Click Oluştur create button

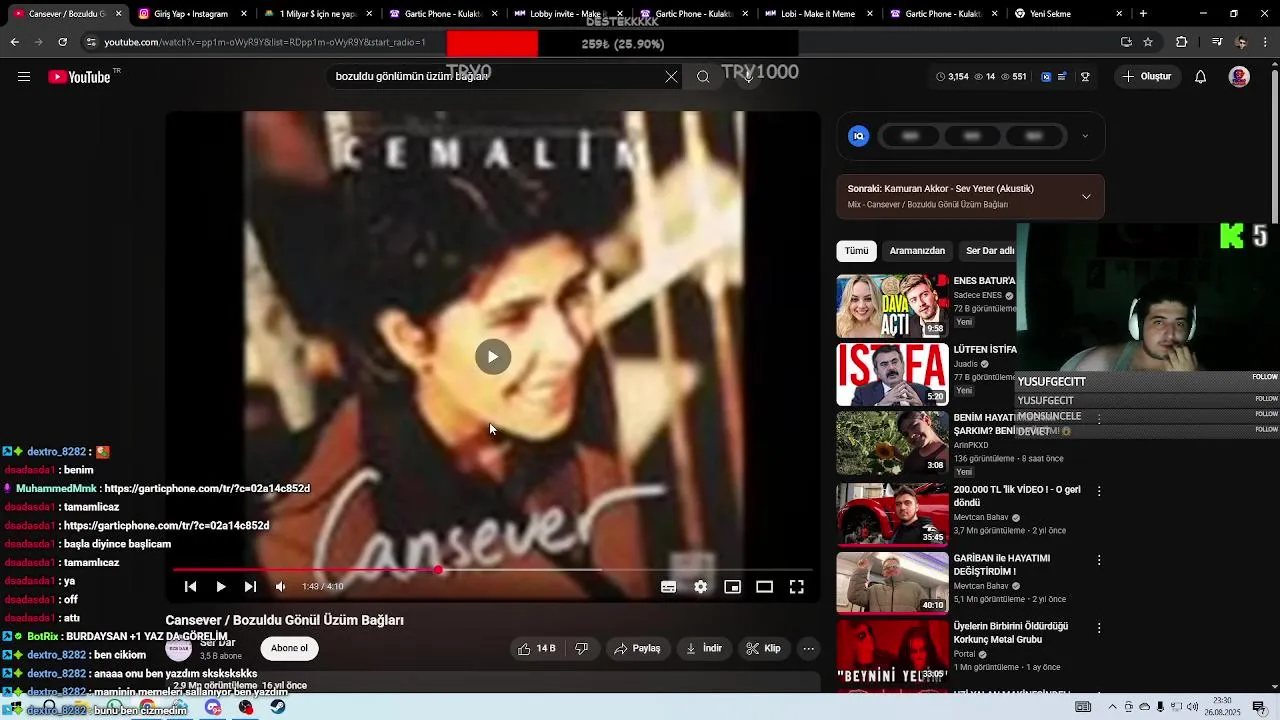[1146, 77]
